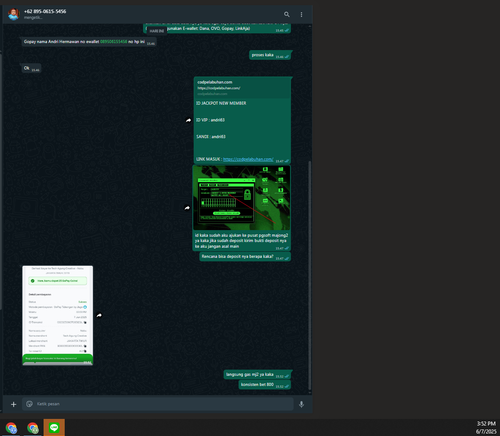The image size is (500, 436).
Task: Open LINE from the taskbar
Action: pyautogui.click(x=54, y=427)
